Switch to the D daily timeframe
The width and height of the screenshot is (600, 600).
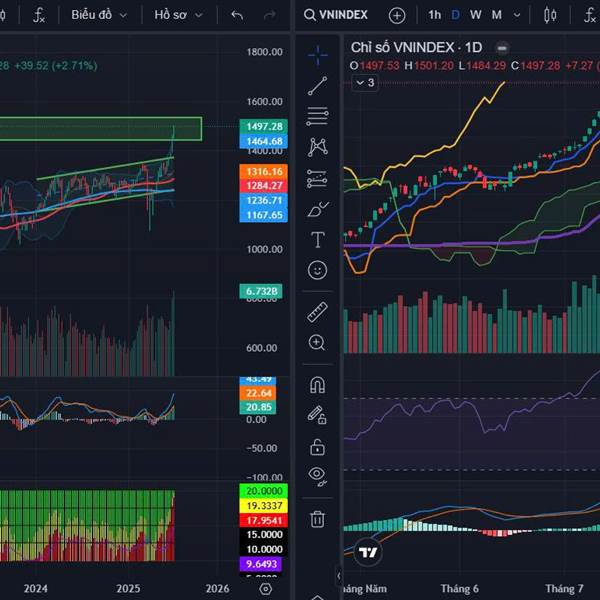coord(455,15)
